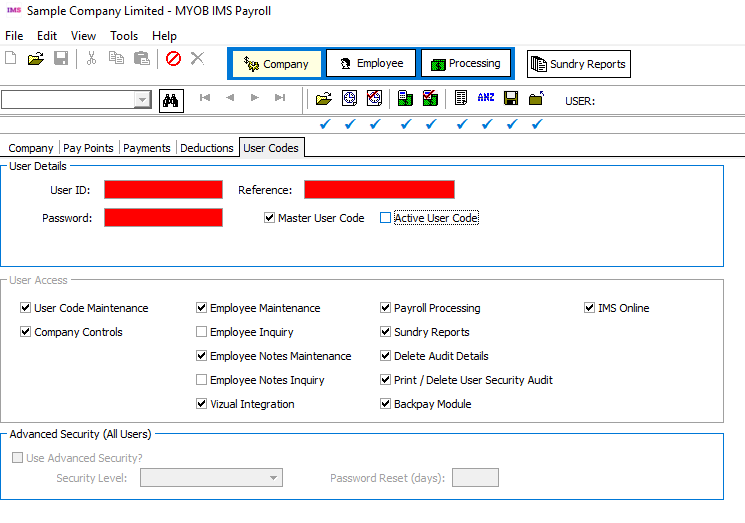Click the Paste clipboard icon
This screenshot has width=745, height=523.
[x=142, y=58]
